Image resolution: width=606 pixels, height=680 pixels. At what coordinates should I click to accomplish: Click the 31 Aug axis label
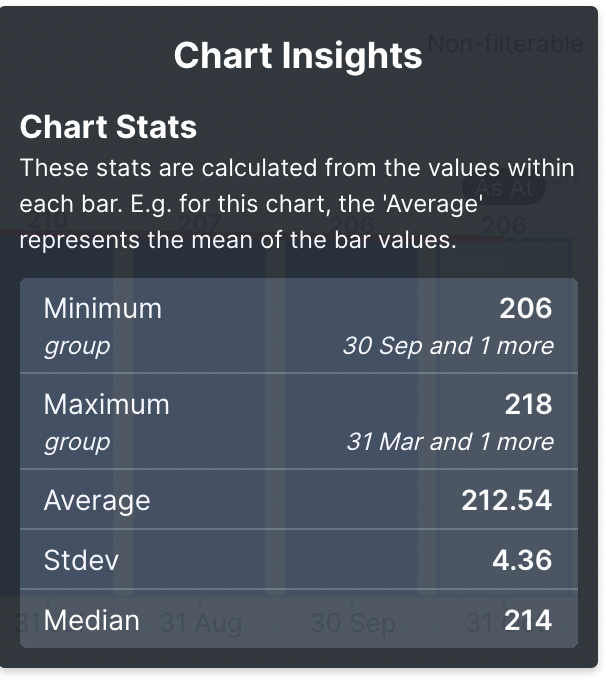pos(201,624)
